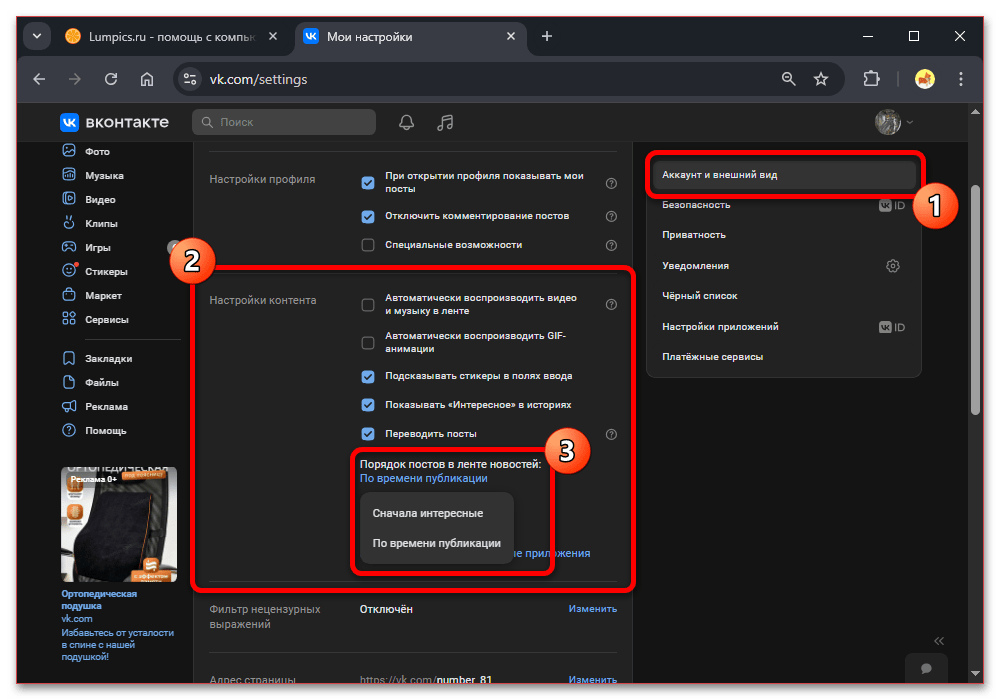
Task: Open the Ортопедическая подушка ad link
Action: coord(98,599)
